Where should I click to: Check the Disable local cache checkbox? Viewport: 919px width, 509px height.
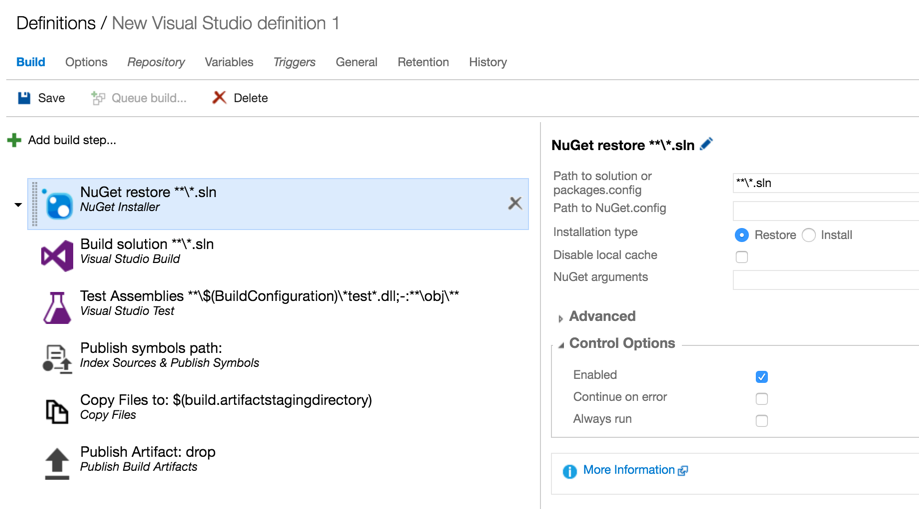(742, 257)
